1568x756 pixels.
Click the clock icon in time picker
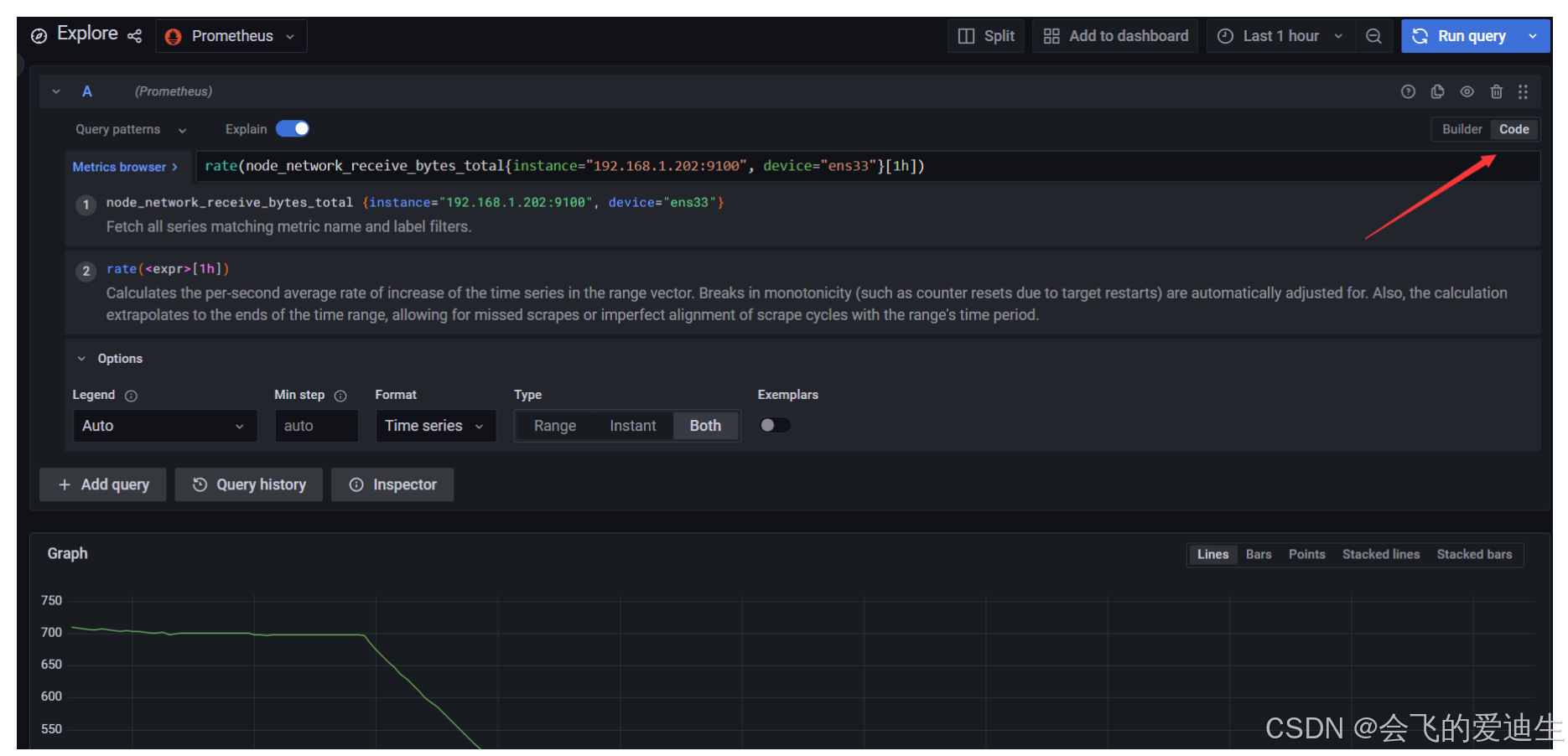pyautogui.click(x=1225, y=36)
